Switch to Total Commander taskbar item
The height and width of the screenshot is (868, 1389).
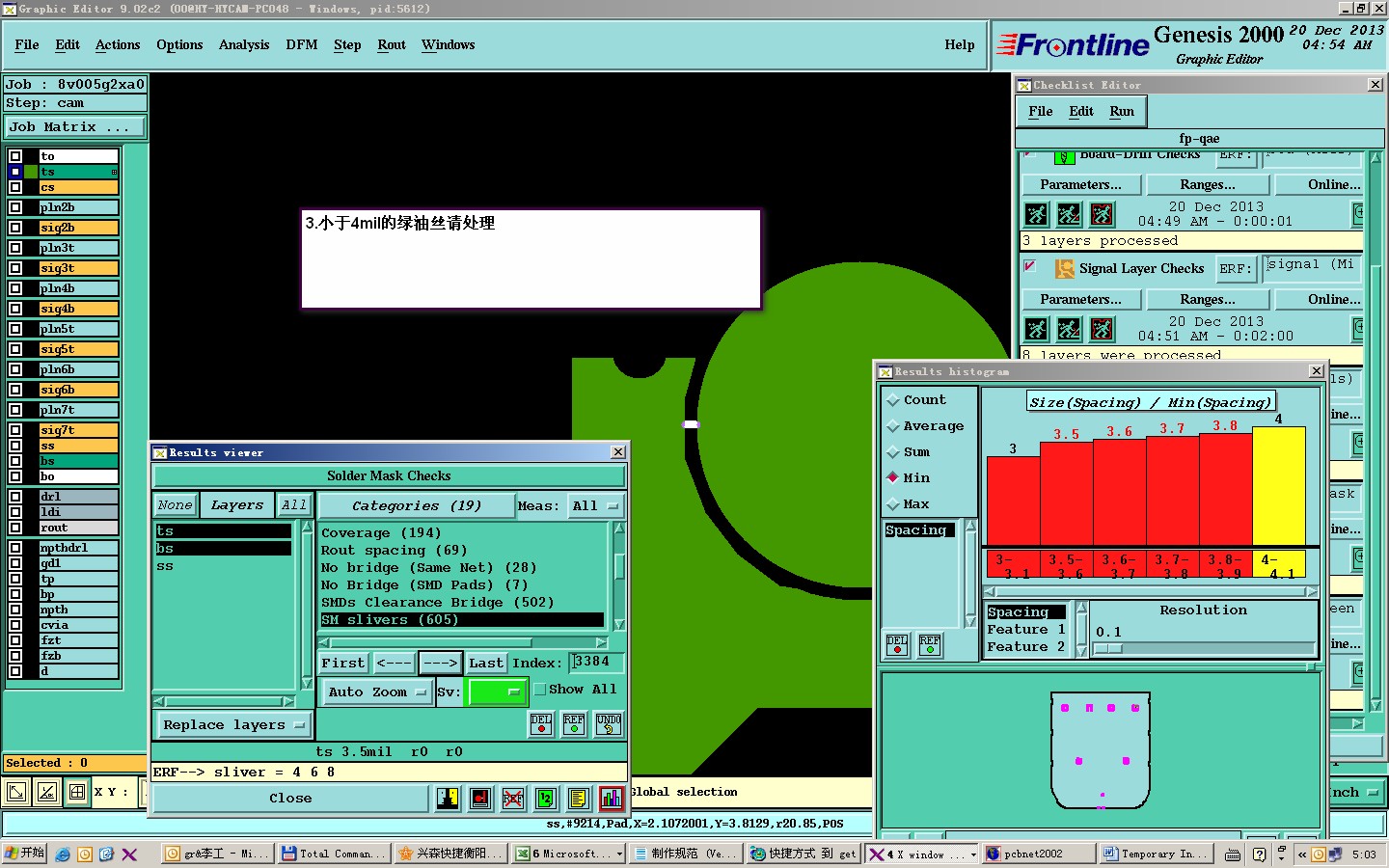(x=334, y=854)
